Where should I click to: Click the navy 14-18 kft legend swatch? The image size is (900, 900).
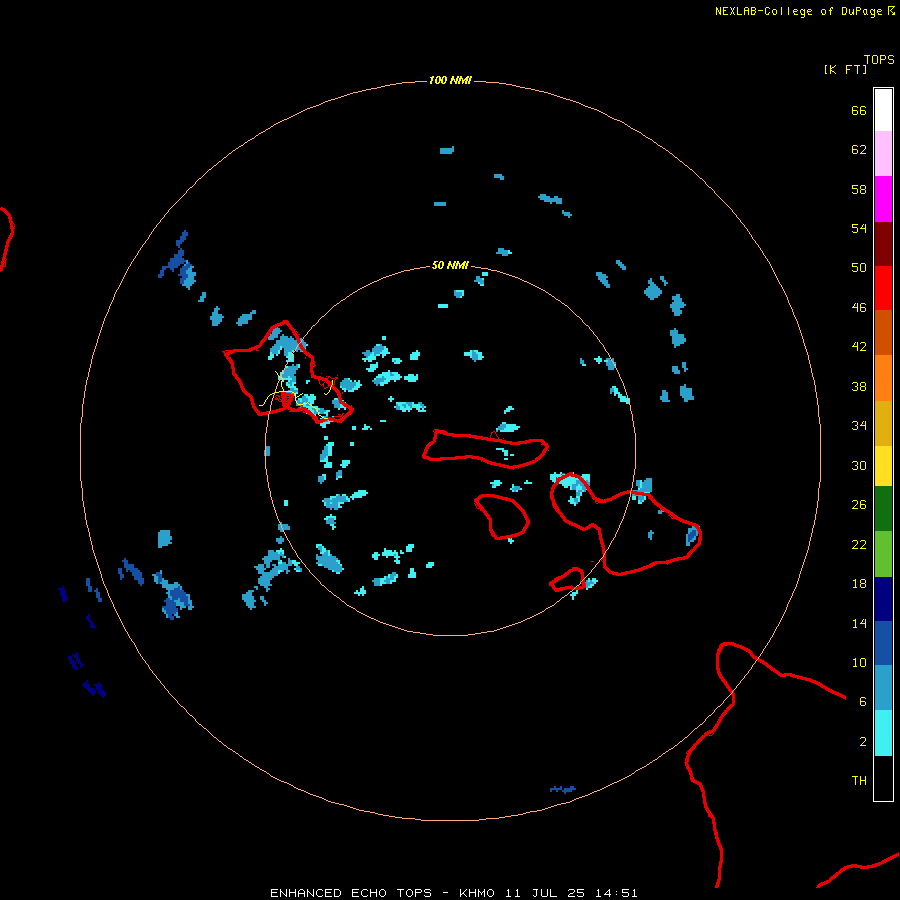883,599
